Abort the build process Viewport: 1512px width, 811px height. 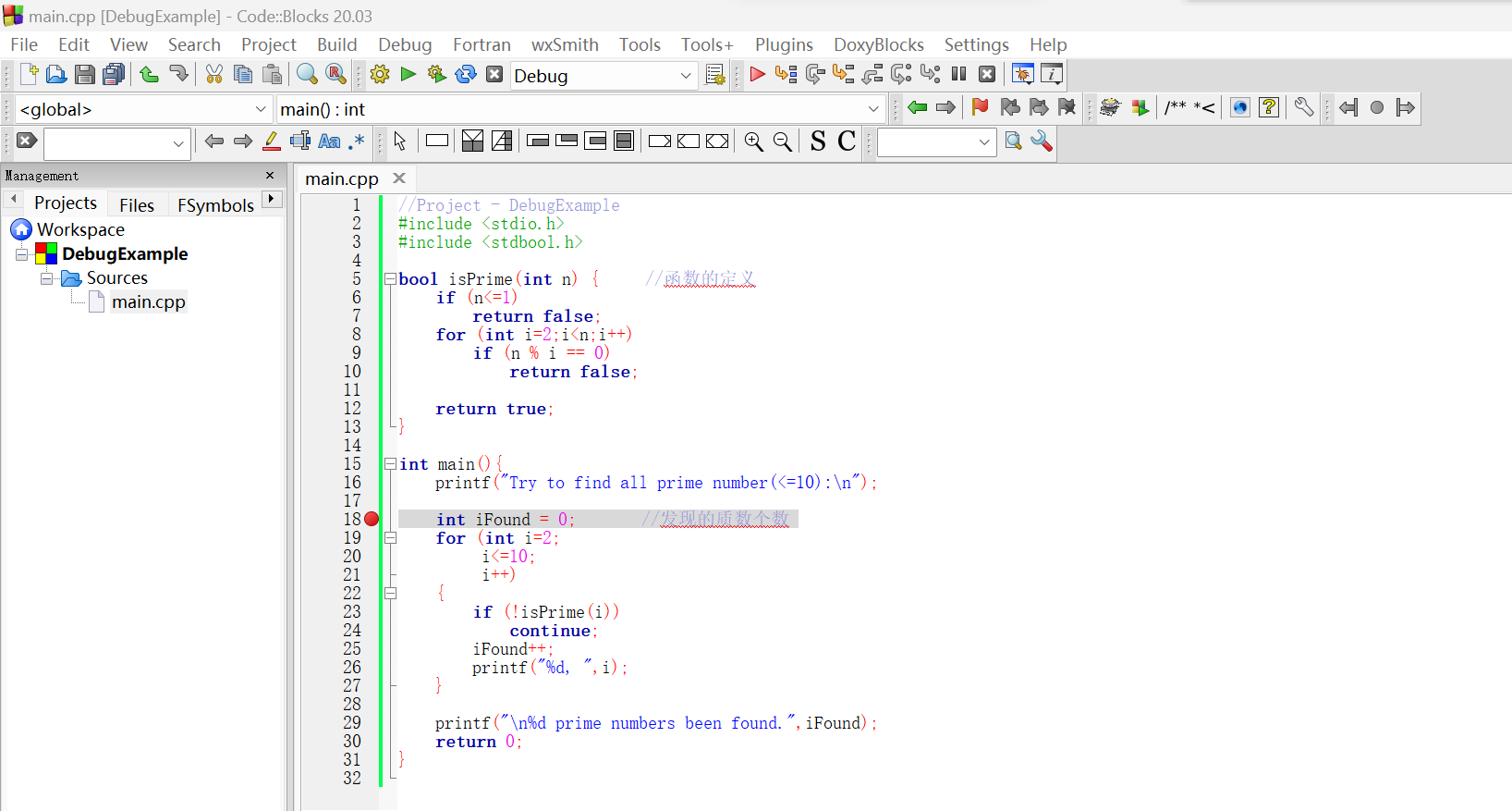[x=494, y=75]
